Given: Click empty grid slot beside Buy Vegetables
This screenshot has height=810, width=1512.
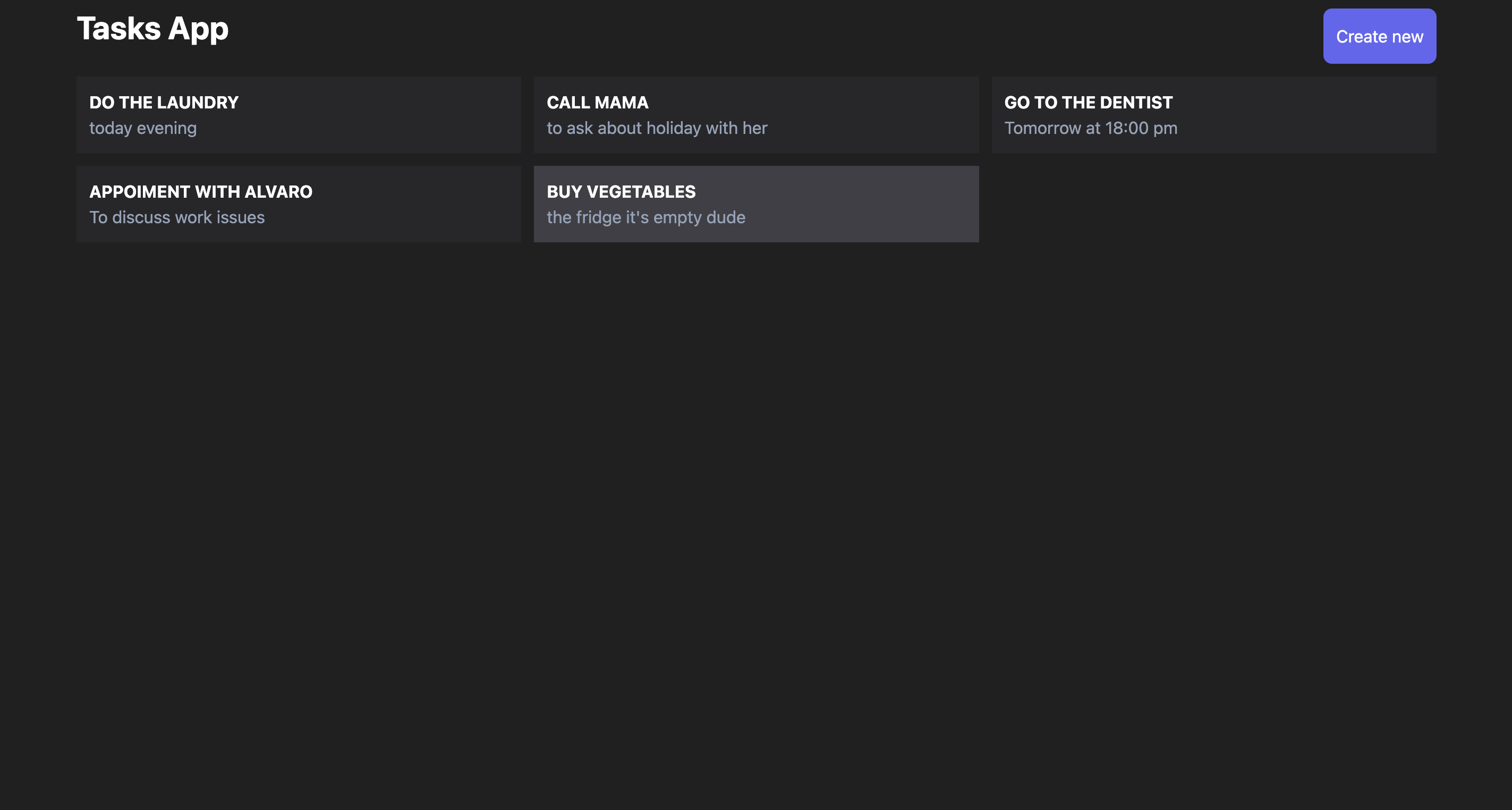Looking at the screenshot, I should (1213, 204).
